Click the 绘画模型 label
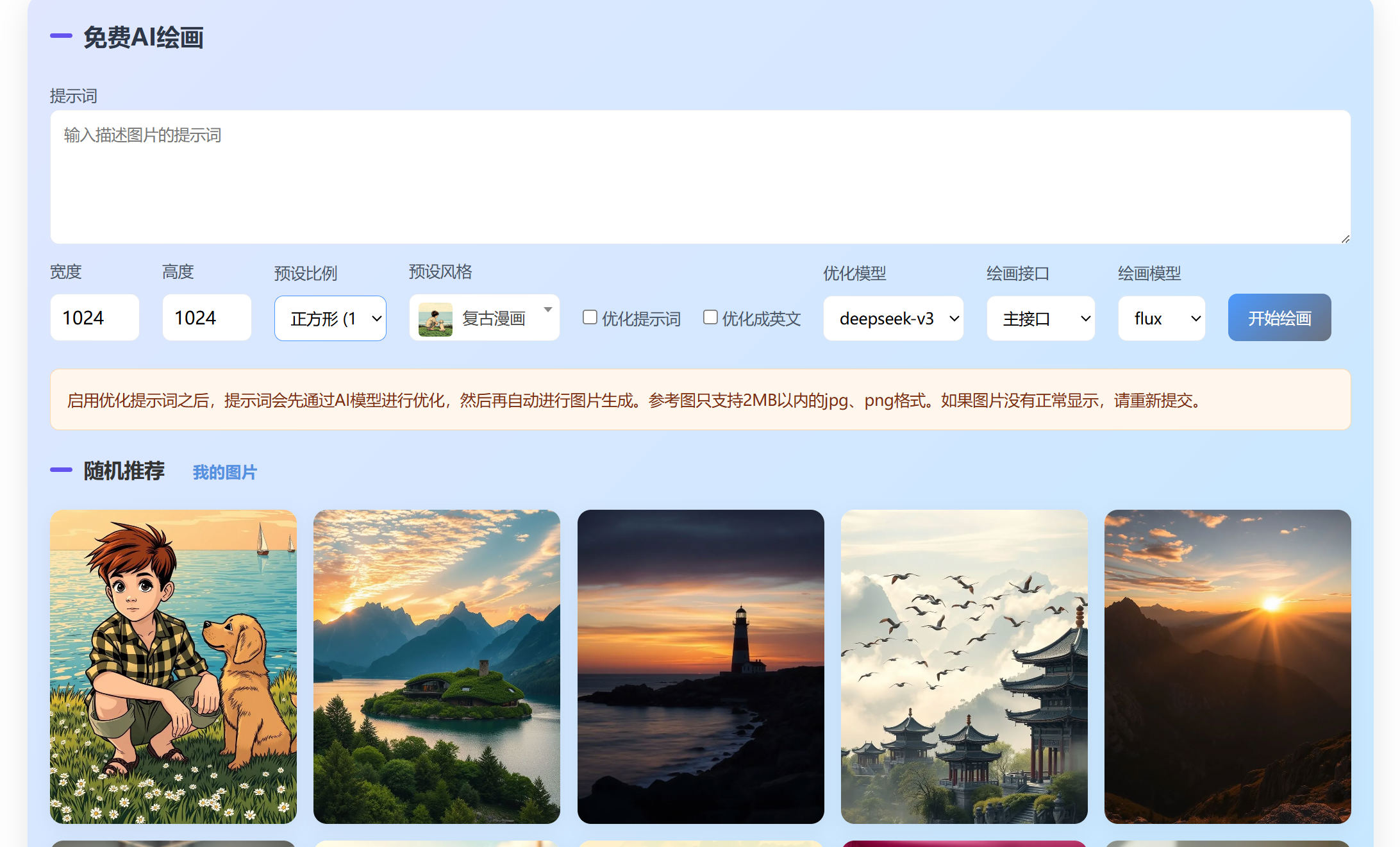Viewport: 1400px width, 847px height. [1149, 274]
